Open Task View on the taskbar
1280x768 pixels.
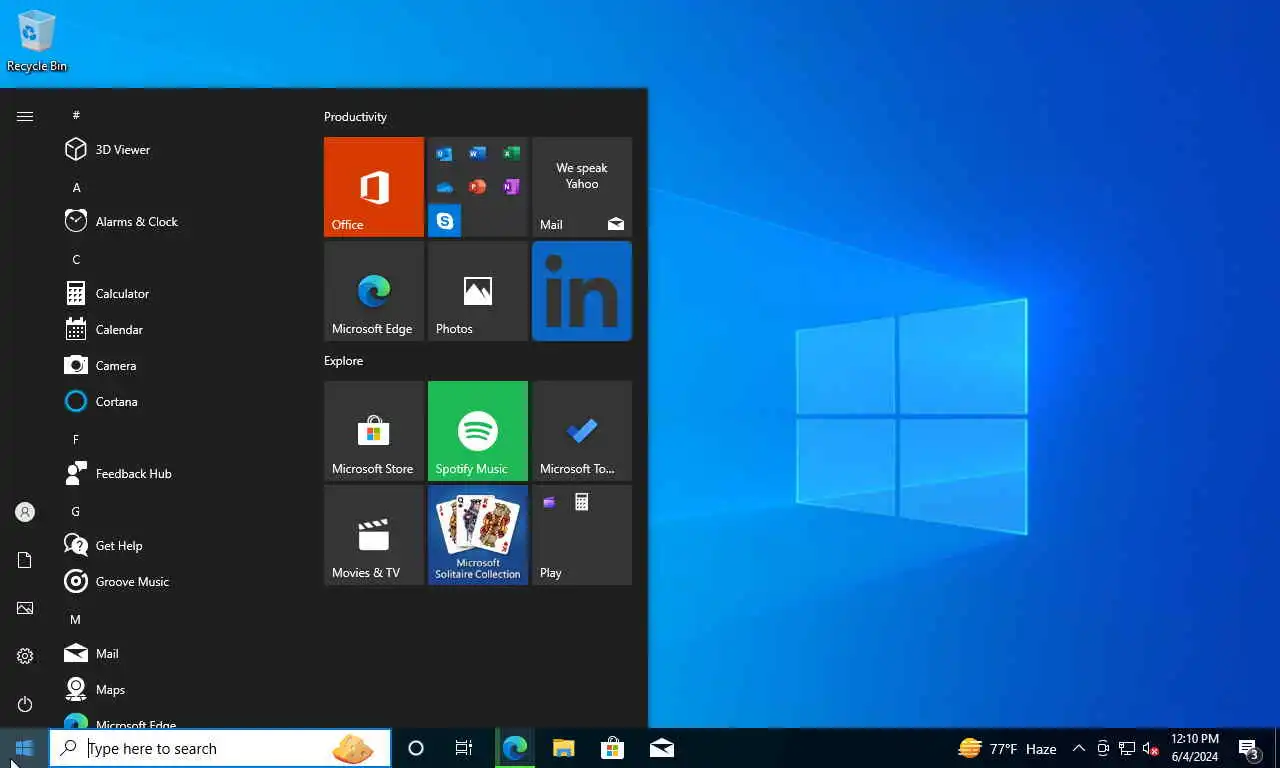coord(464,748)
